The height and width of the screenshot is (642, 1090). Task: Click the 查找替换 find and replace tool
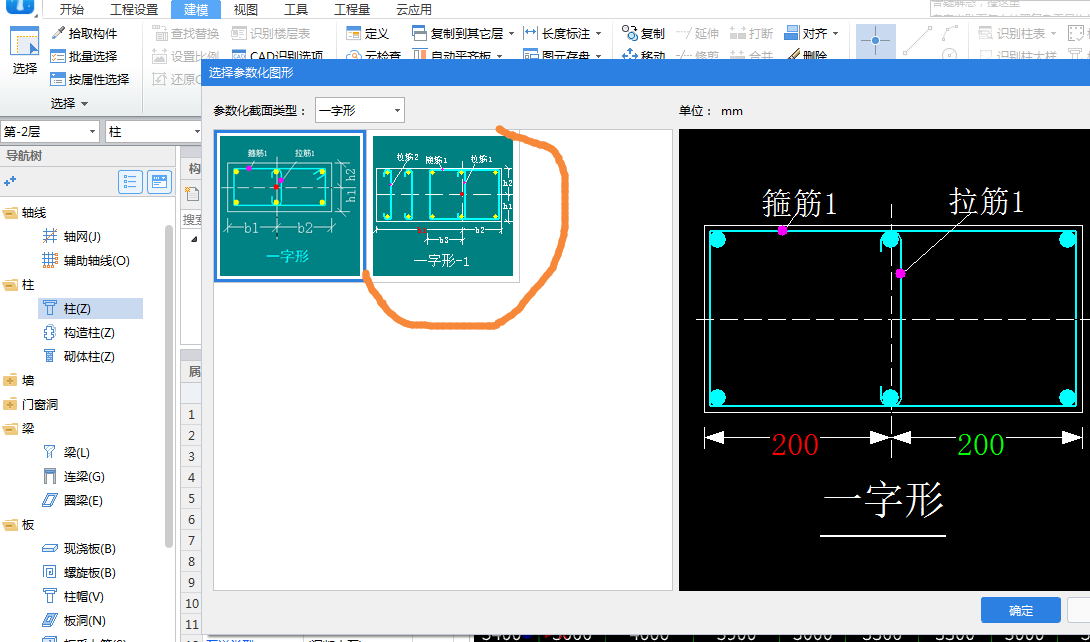point(186,33)
